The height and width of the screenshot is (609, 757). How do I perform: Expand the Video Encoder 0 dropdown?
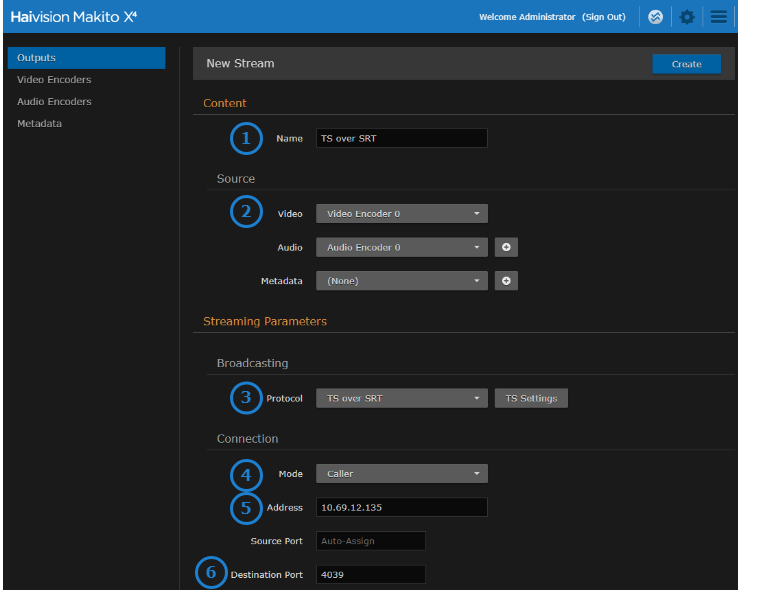tap(401, 214)
